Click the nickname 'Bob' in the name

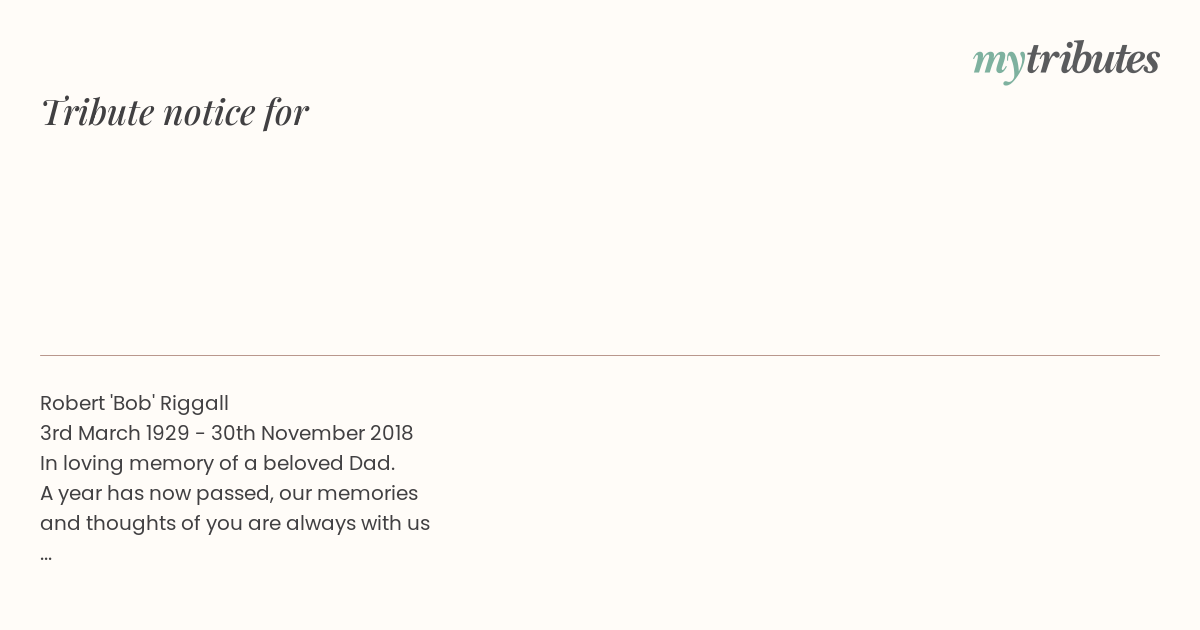pyautogui.click(x=131, y=402)
